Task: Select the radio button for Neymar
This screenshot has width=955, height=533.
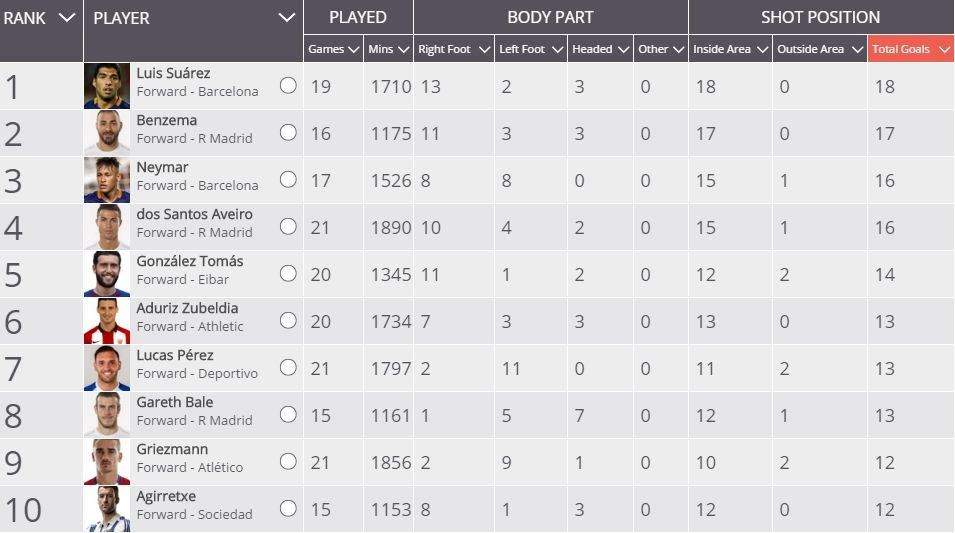Action: [x=288, y=180]
